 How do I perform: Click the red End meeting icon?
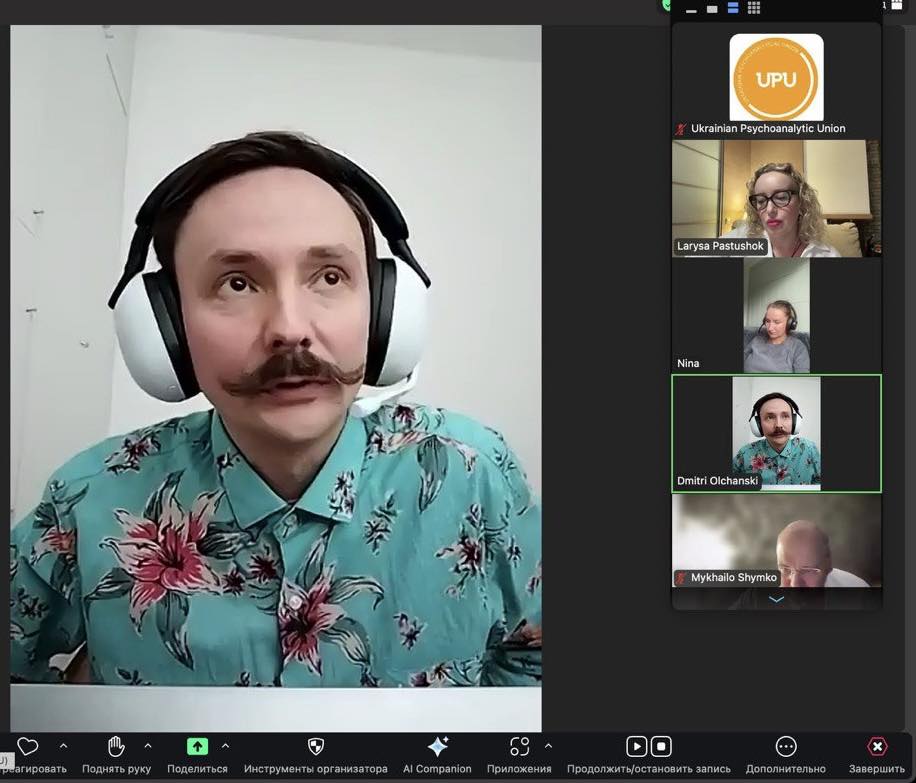(x=876, y=746)
